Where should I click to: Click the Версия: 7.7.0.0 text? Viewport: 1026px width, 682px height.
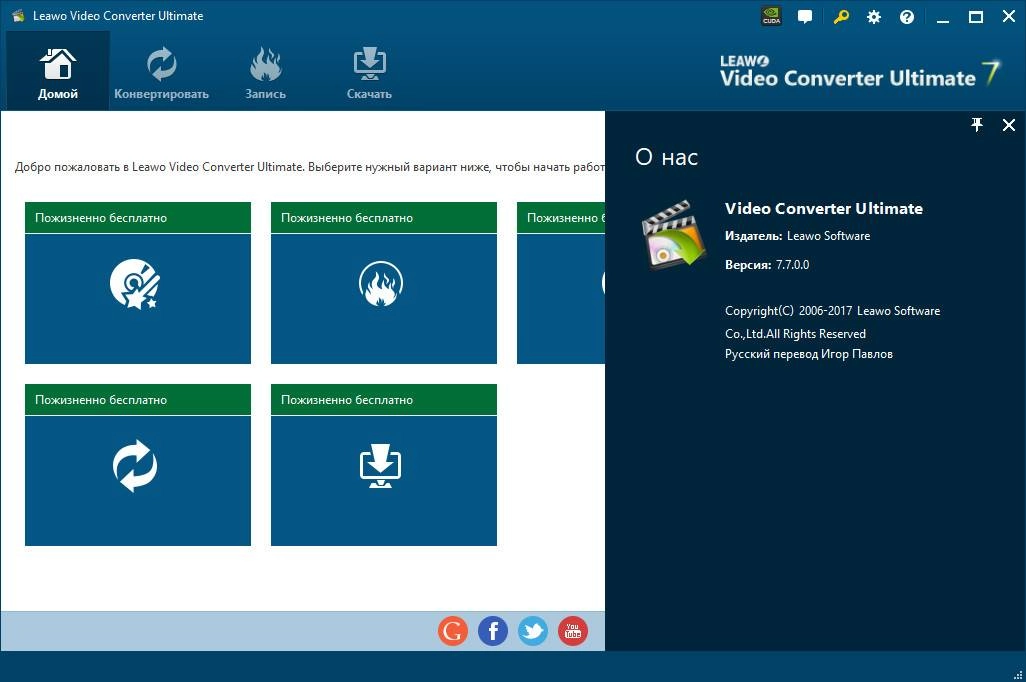(x=767, y=264)
